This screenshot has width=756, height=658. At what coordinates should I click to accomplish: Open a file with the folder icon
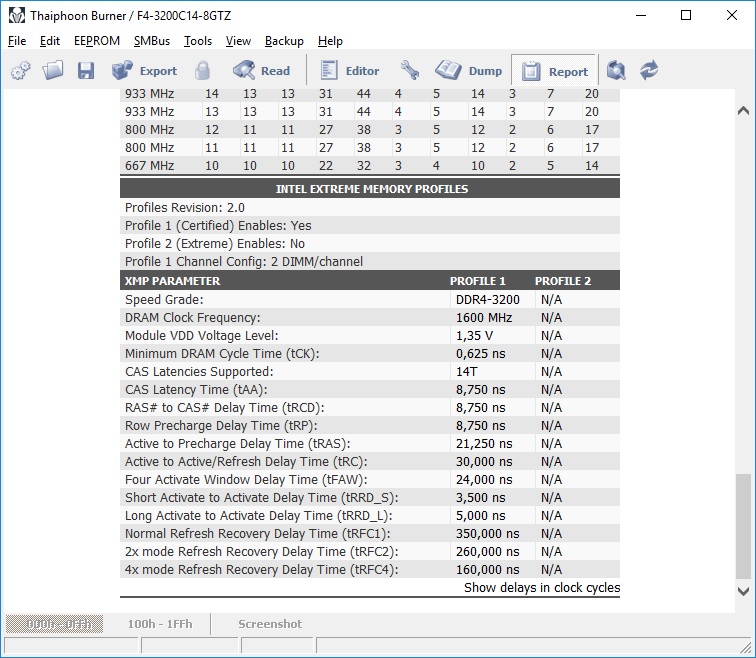[x=53, y=71]
